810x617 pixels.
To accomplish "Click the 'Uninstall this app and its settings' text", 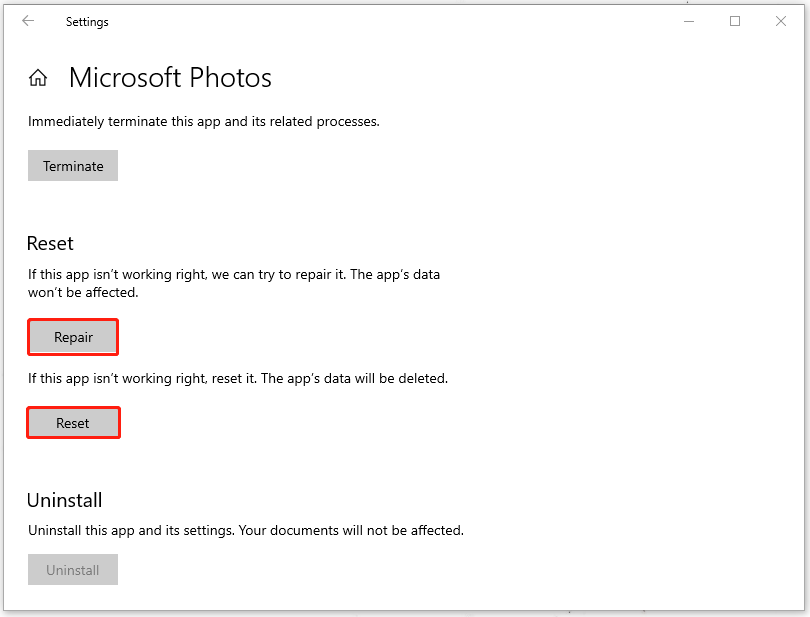I will coord(246,530).
